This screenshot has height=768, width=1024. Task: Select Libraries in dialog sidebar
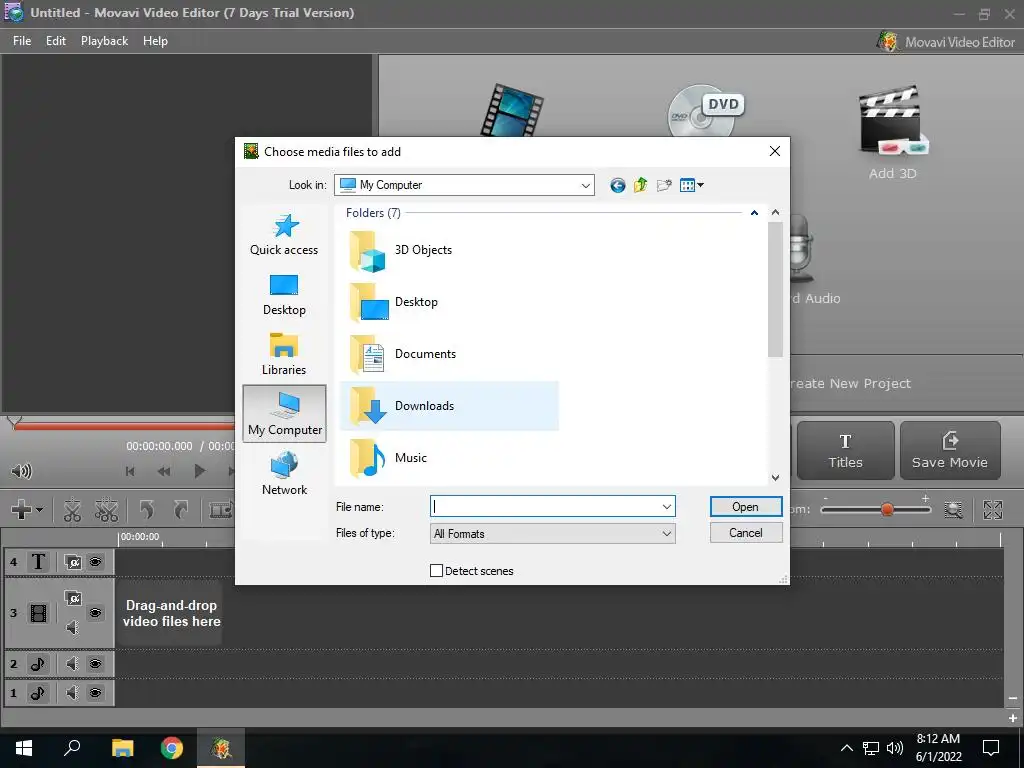(284, 355)
